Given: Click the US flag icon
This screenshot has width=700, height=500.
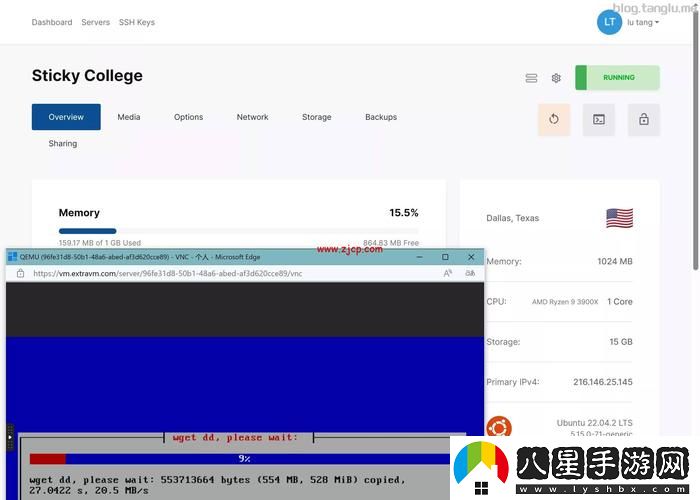Looking at the screenshot, I should tap(619, 218).
